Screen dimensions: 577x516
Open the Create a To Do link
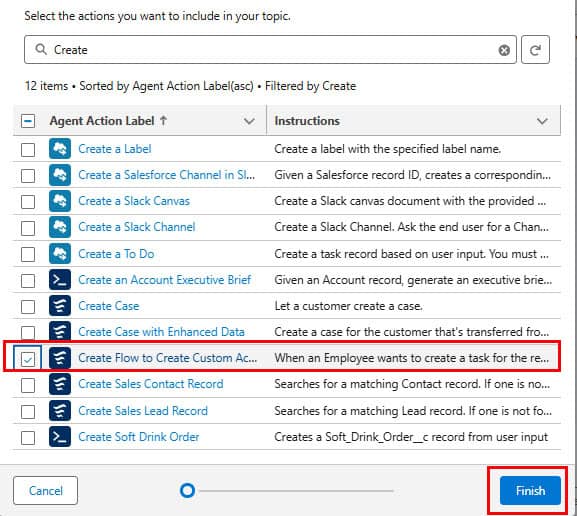point(116,254)
